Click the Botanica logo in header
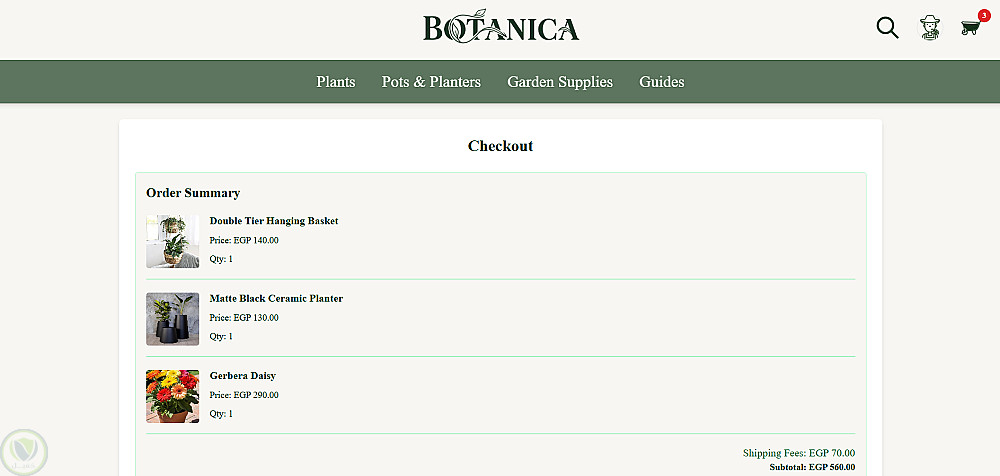This screenshot has width=1000, height=476. pos(501,28)
